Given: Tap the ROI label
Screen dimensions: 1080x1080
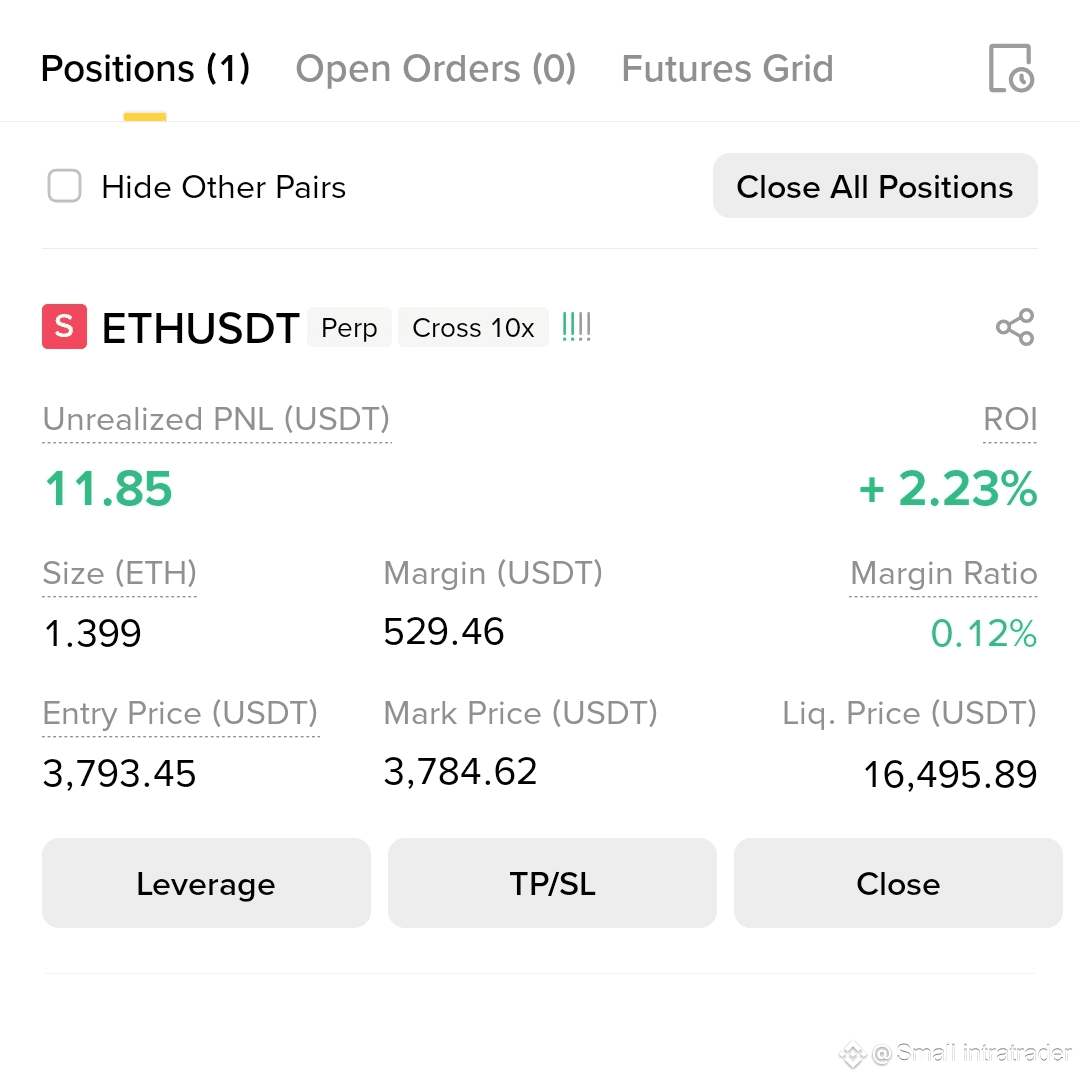Looking at the screenshot, I should click(1010, 419).
